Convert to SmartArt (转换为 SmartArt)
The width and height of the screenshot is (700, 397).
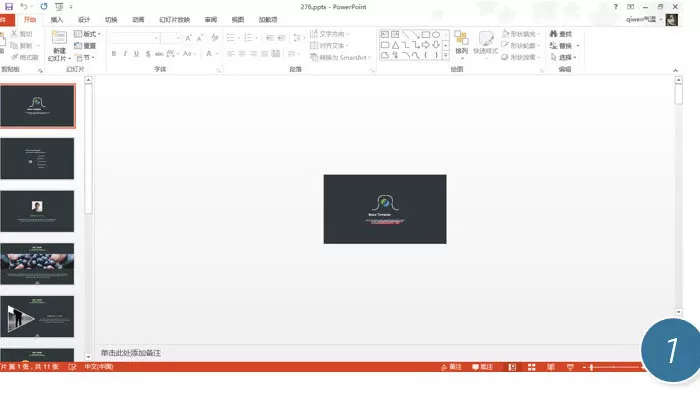[x=341, y=57]
